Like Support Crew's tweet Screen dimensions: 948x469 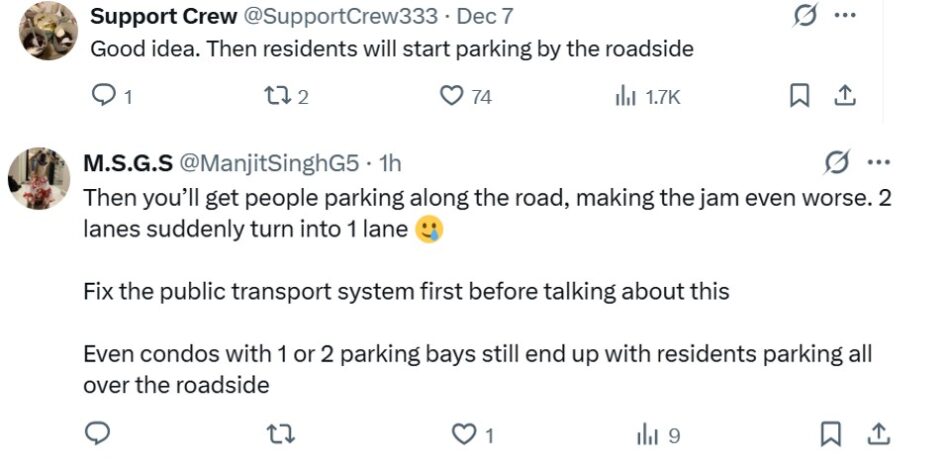tap(453, 96)
